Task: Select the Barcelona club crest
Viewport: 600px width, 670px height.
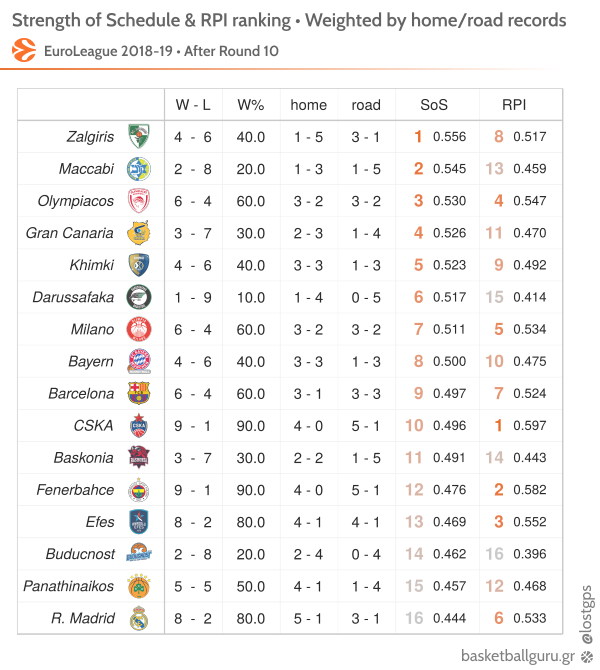Action: click(x=139, y=393)
